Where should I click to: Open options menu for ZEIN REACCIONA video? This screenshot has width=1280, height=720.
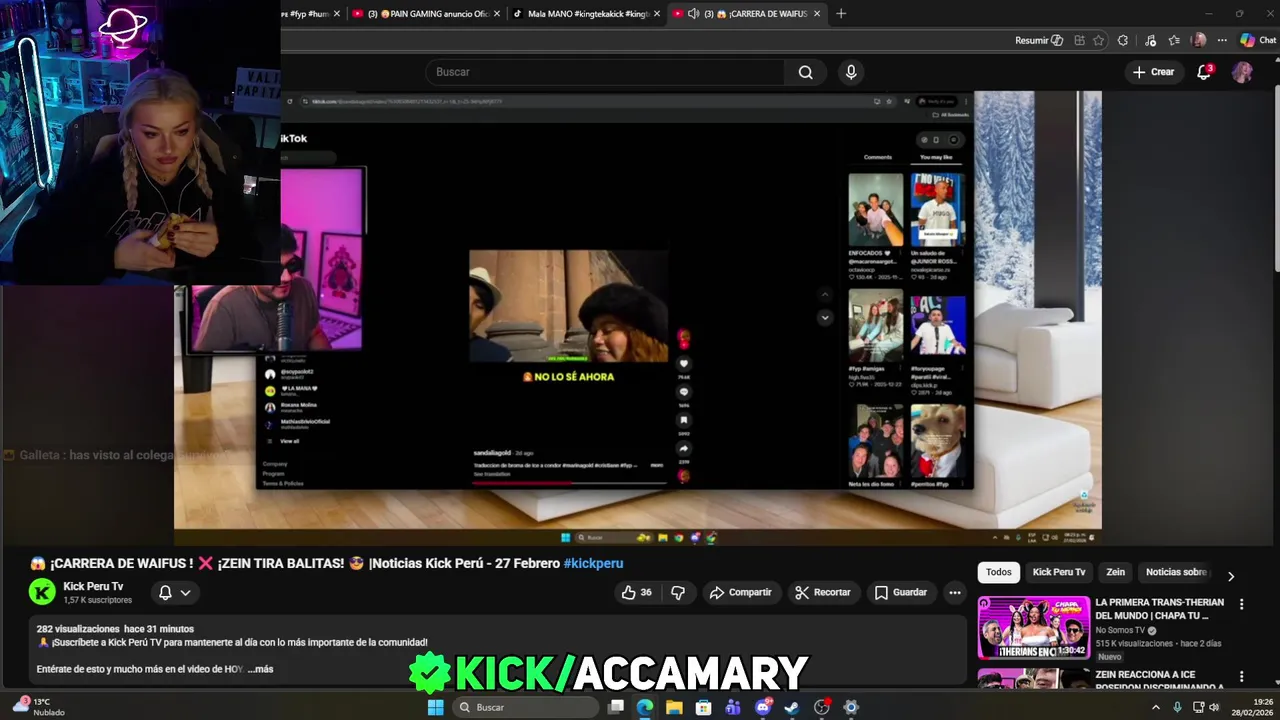pos(1241,677)
